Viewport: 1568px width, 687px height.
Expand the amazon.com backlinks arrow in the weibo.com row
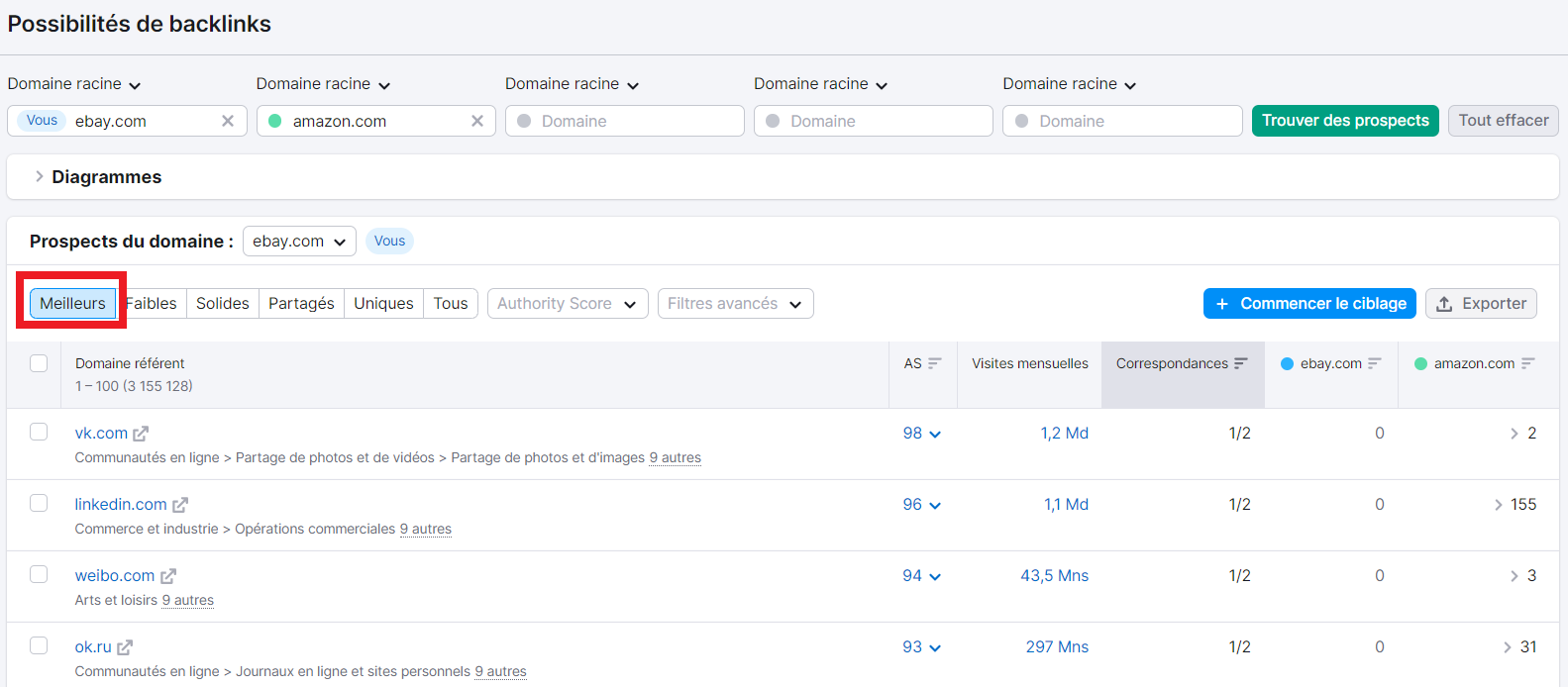point(1514,576)
